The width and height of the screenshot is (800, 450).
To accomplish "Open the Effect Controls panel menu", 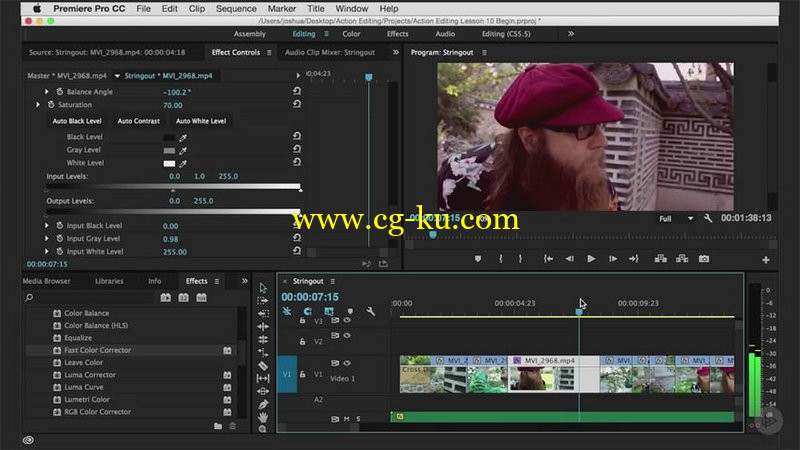I will pyautogui.click(x=269, y=53).
